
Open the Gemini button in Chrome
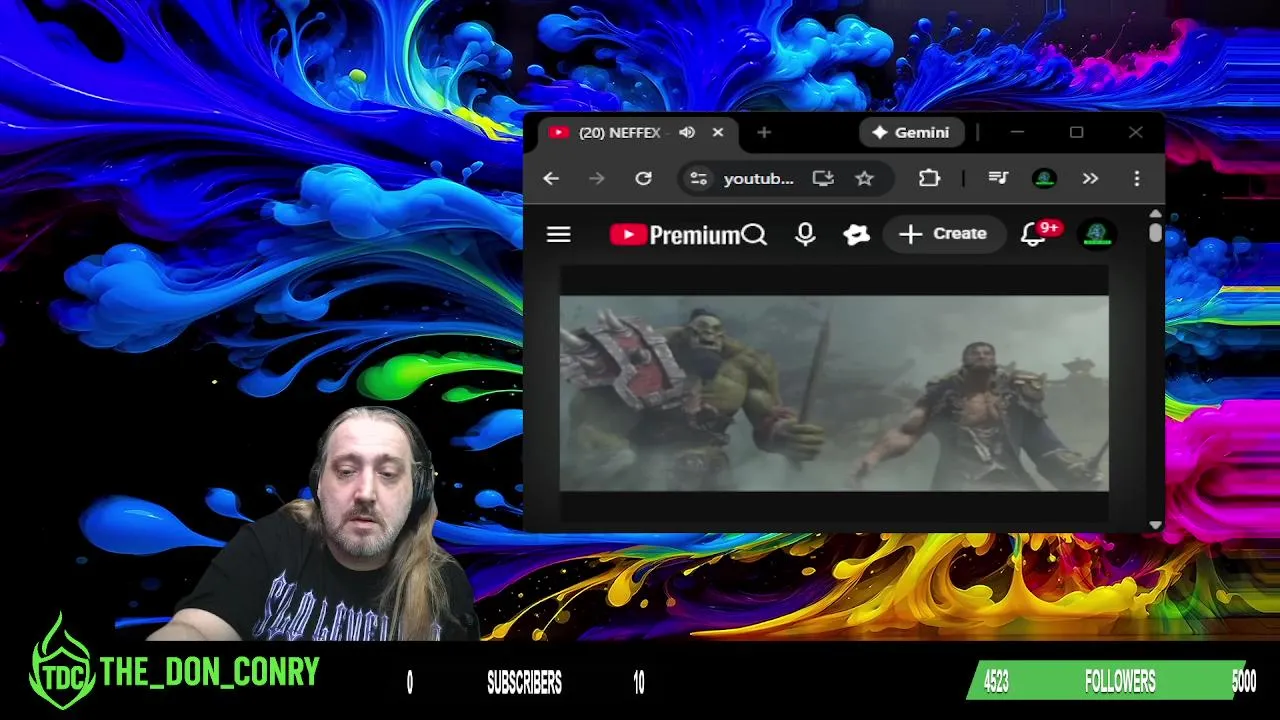pos(911,132)
